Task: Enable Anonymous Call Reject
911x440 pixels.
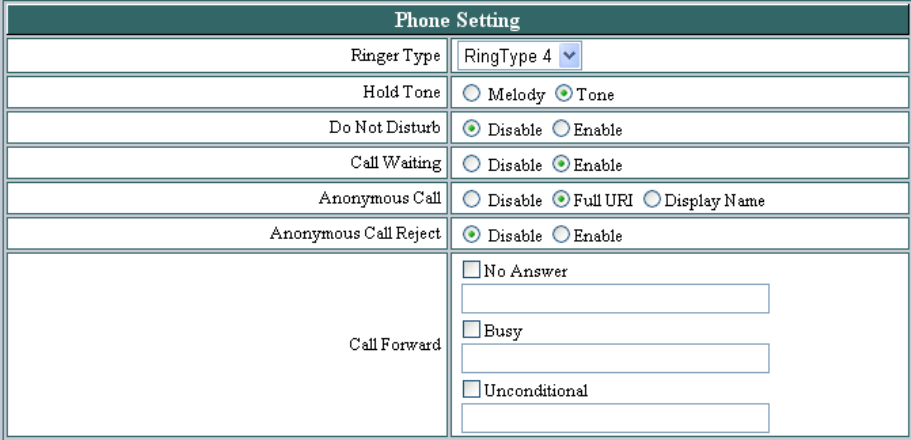Action: click(x=561, y=236)
